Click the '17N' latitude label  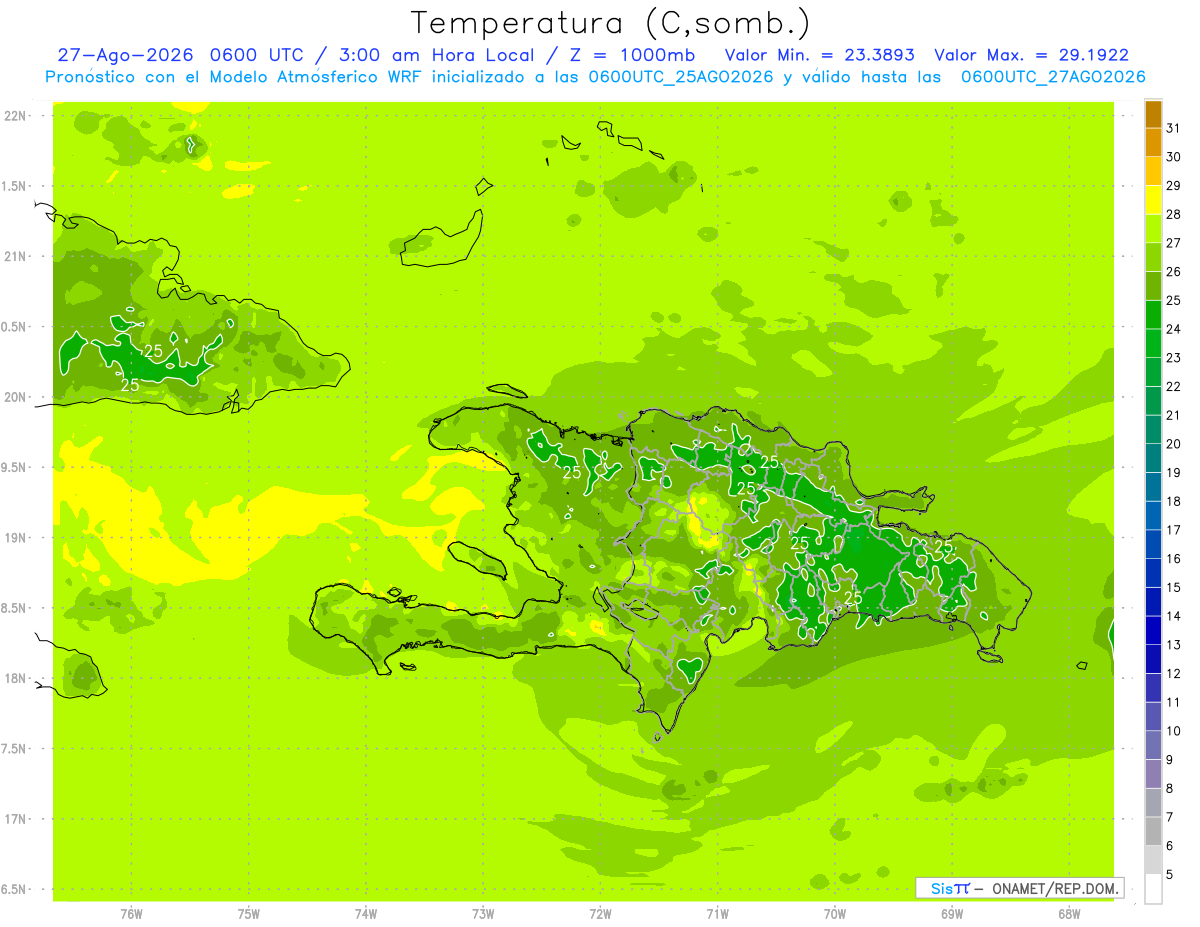pyautogui.click(x=16, y=819)
